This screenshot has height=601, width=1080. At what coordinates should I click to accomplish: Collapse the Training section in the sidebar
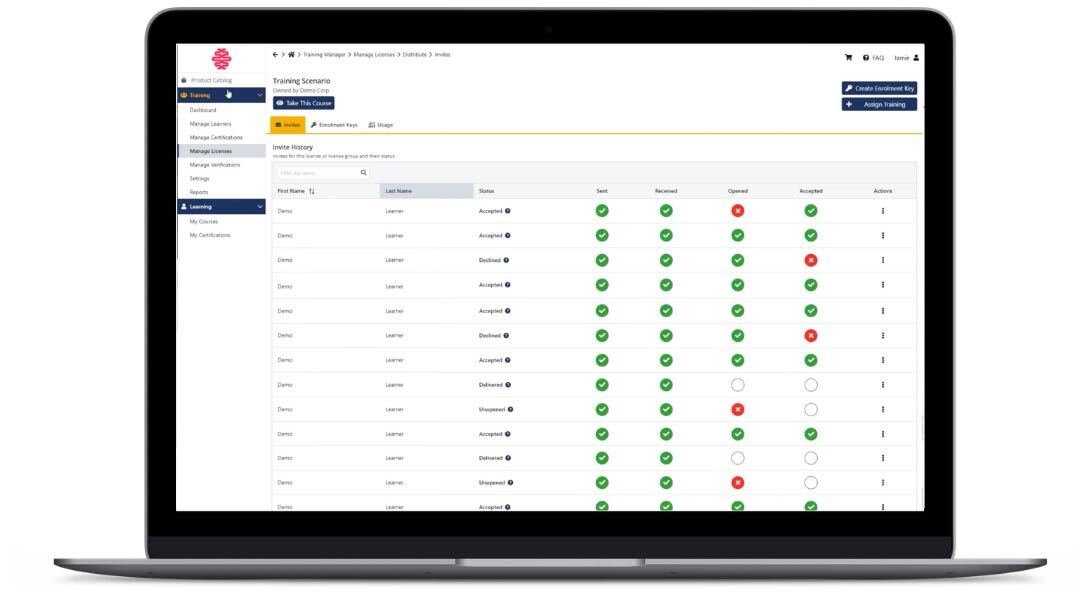pos(260,95)
